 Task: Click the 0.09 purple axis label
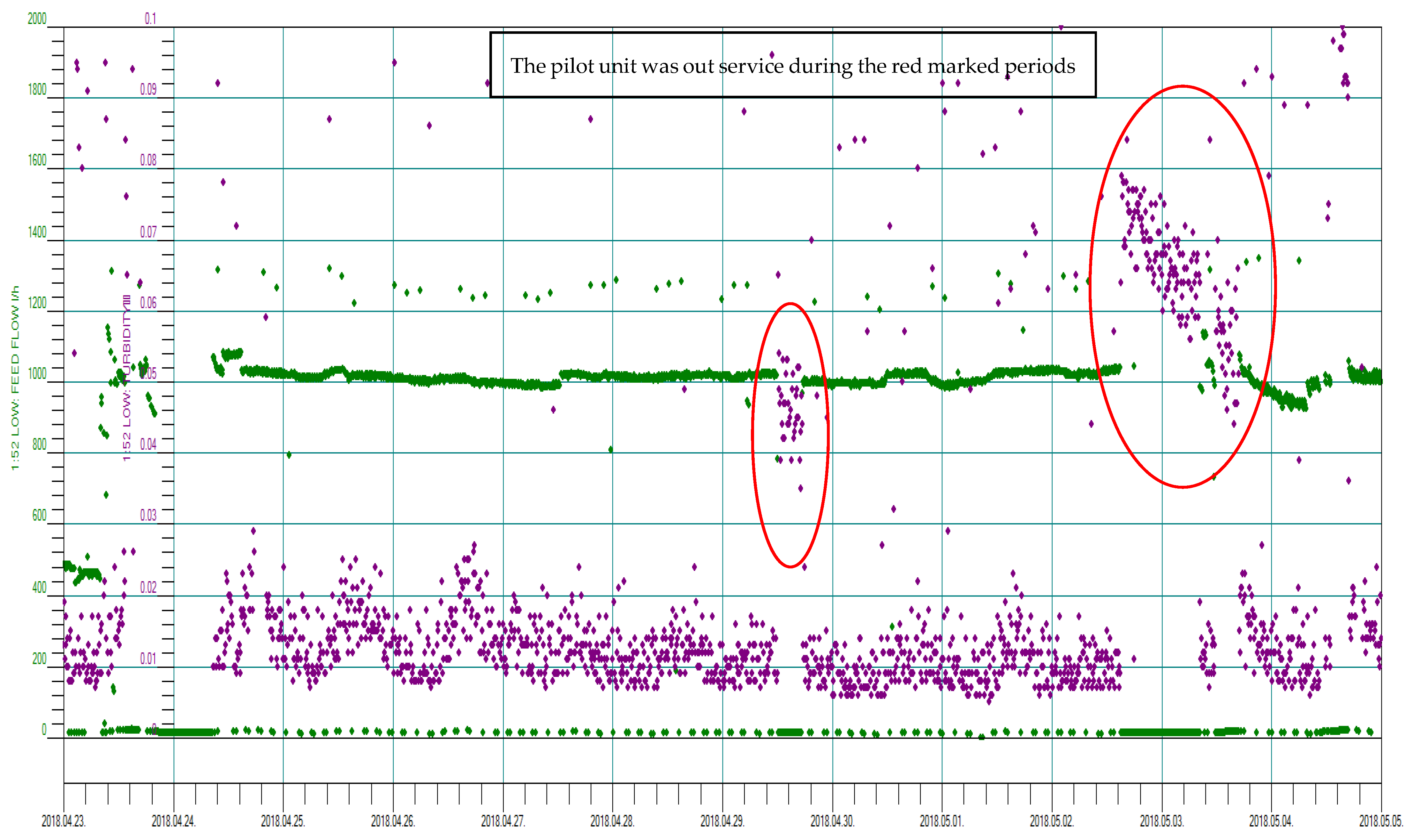[148, 89]
